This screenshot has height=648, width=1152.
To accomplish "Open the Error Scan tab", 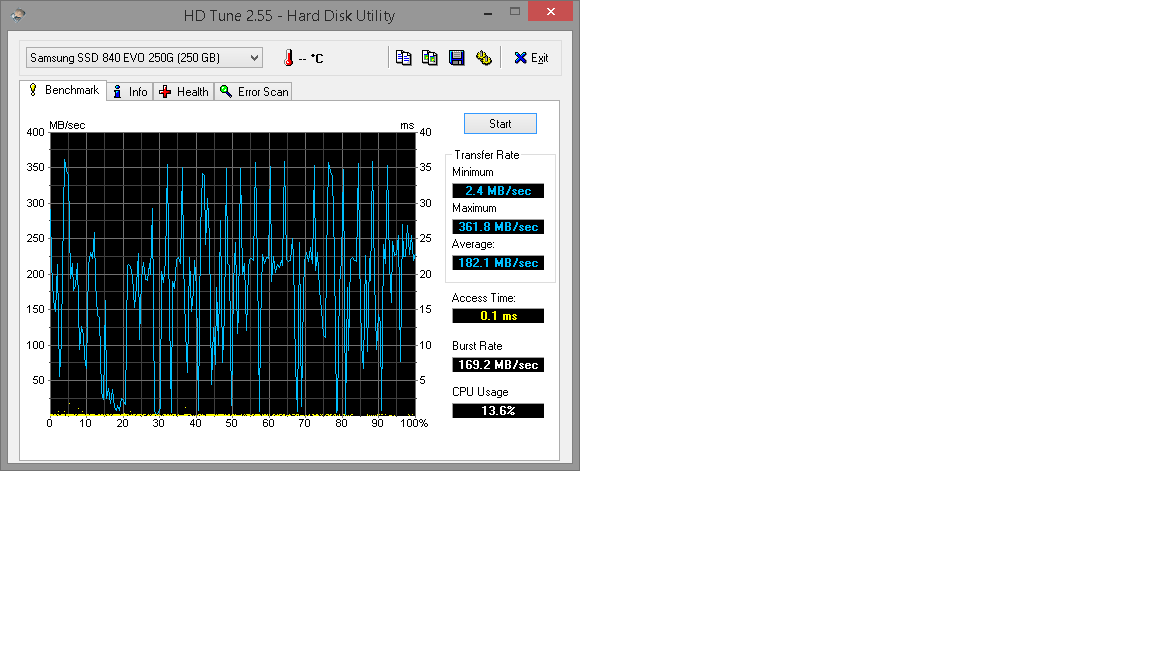I will tap(253, 92).
